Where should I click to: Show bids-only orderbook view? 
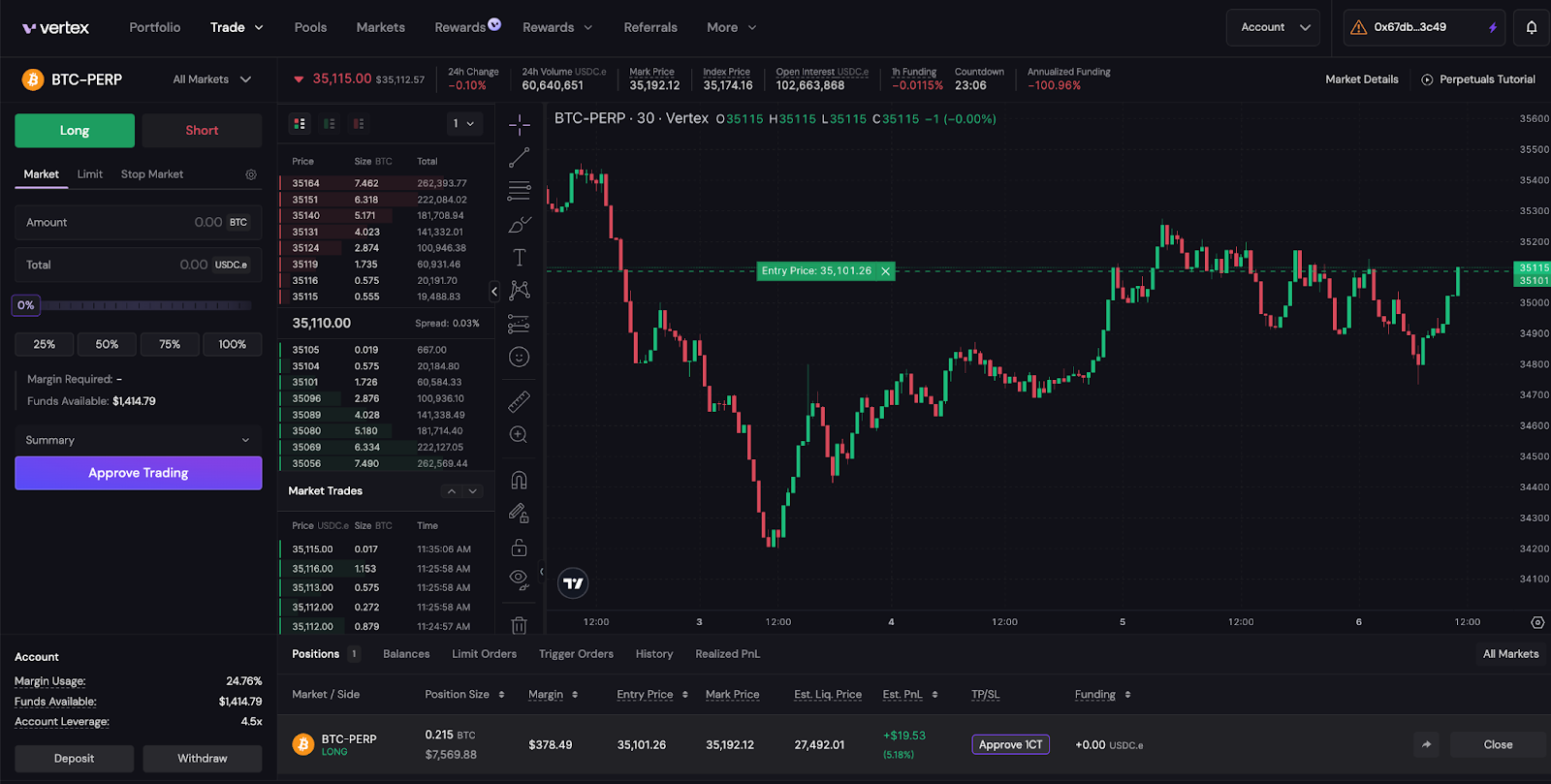click(x=330, y=123)
